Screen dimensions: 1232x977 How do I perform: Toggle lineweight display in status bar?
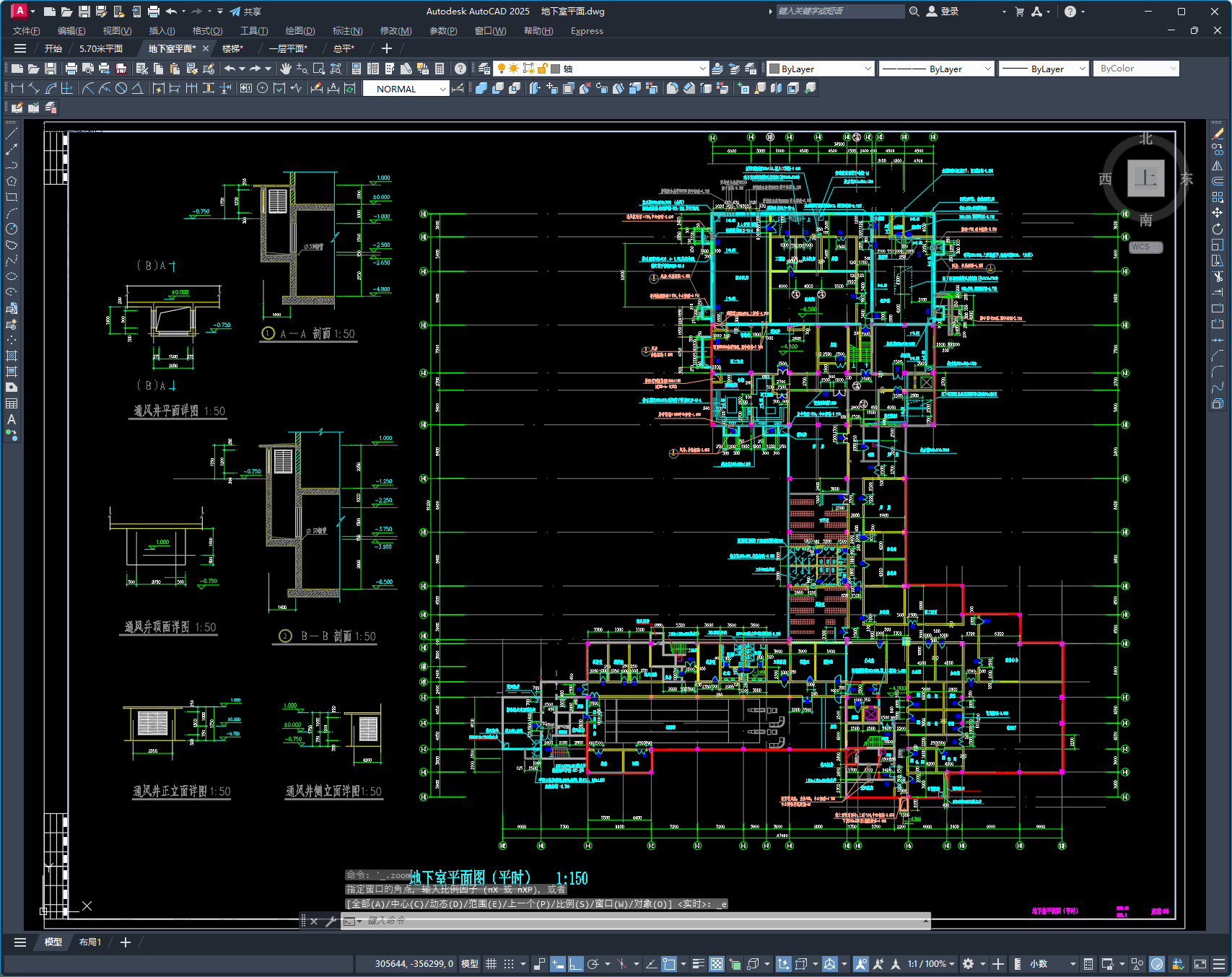(x=698, y=964)
